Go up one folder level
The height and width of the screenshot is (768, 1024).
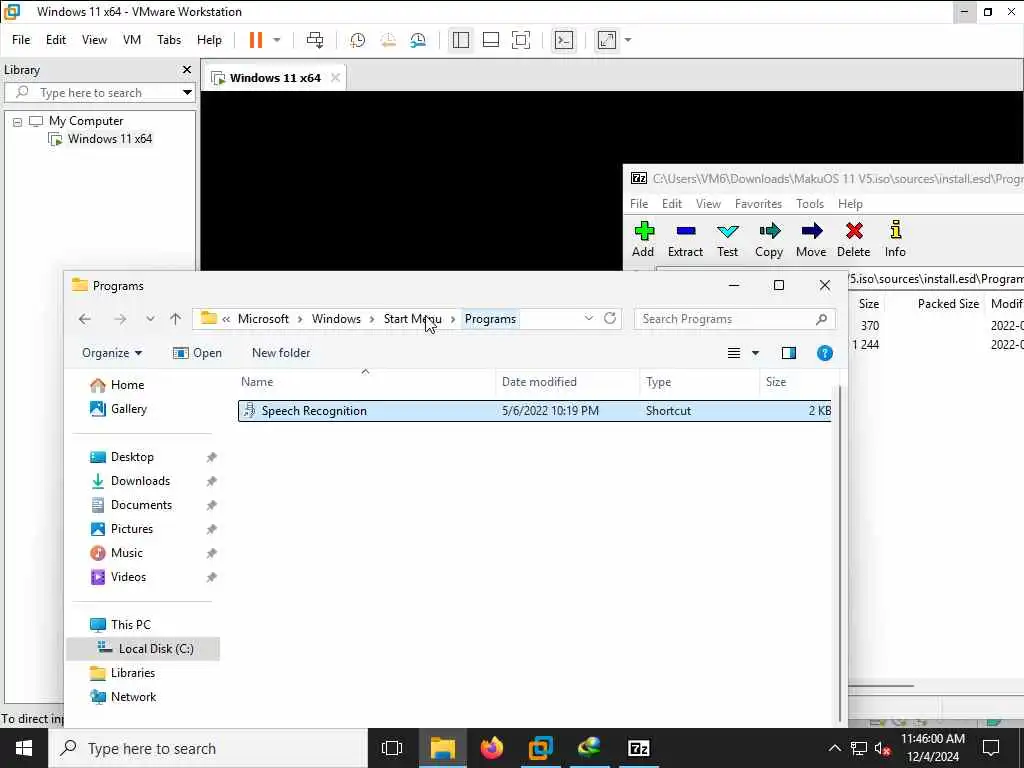[175, 319]
